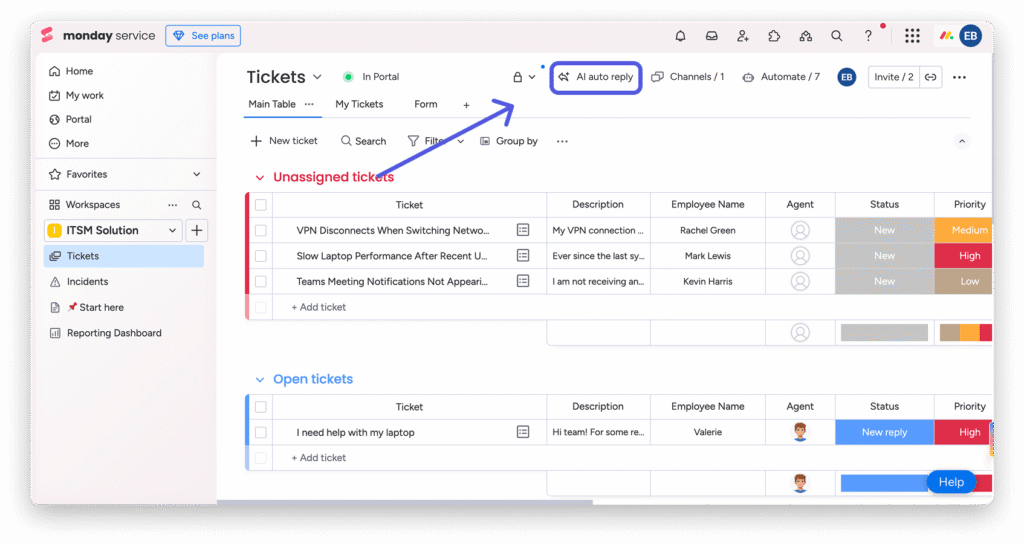Open the help question mark icon
The width and height of the screenshot is (1024, 544).
(x=868, y=36)
